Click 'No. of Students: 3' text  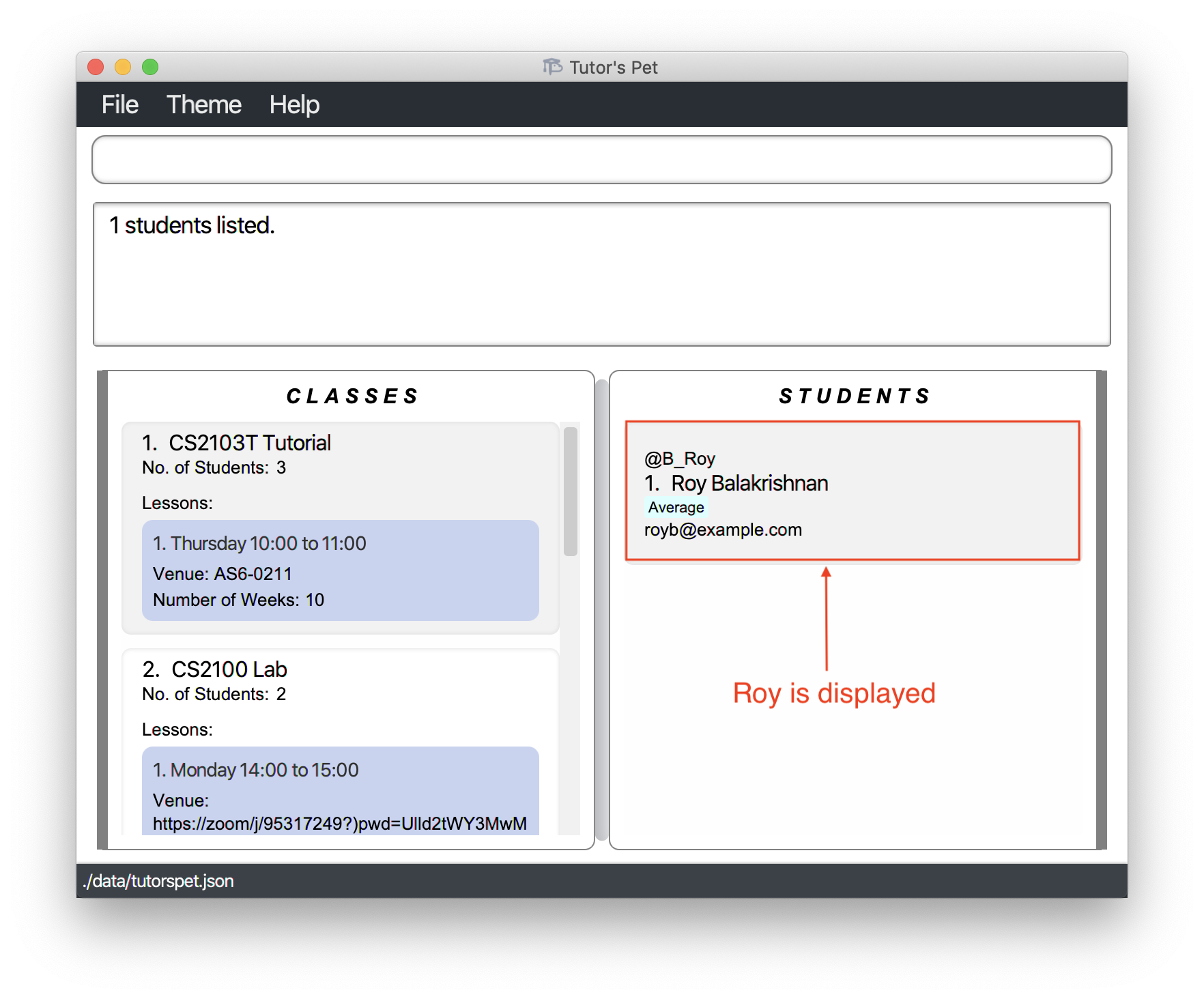point(214,468)
